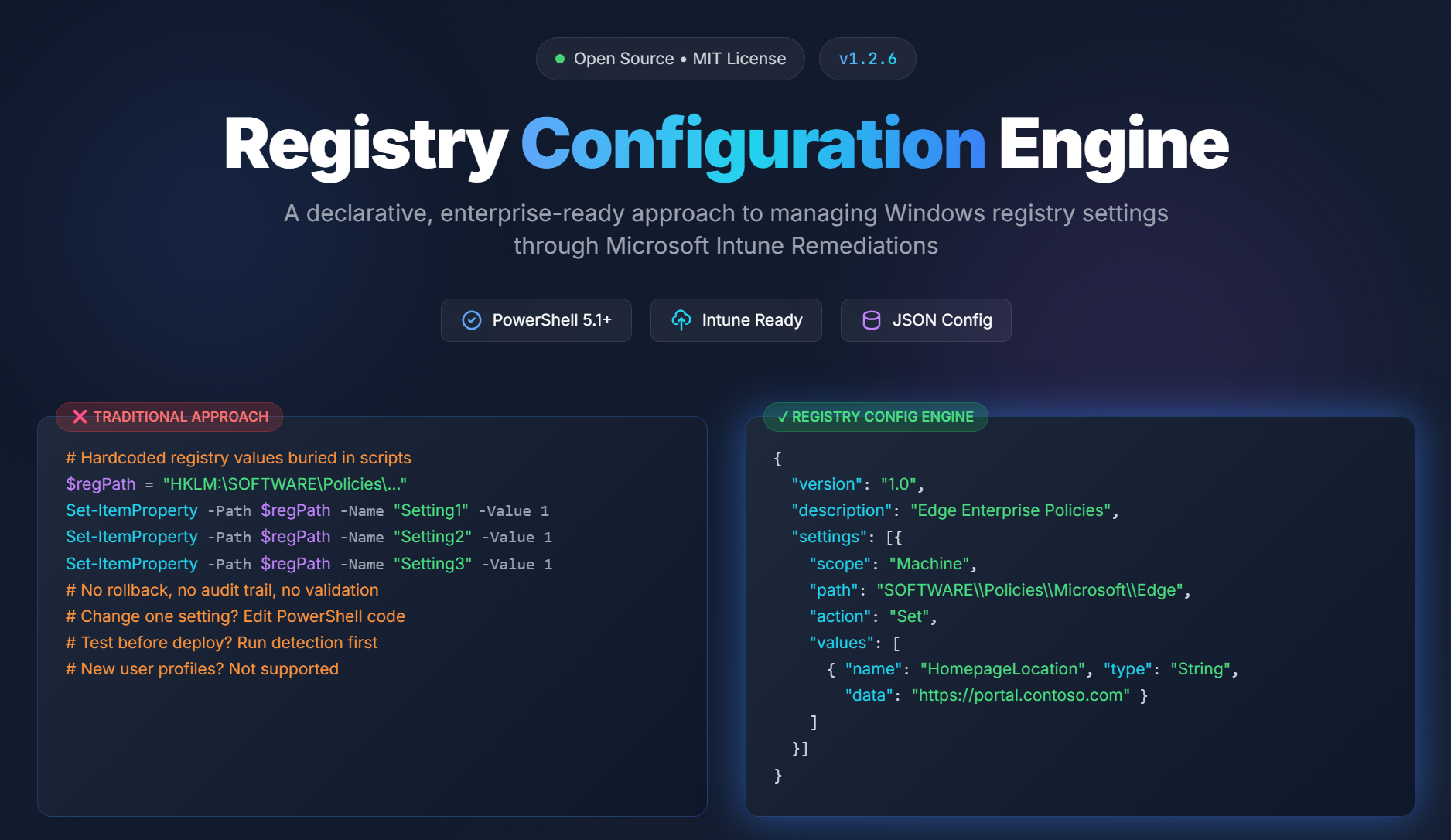Click the Open Source MIT License badge
Screen dimensions: 1451x840
(670, 59)
